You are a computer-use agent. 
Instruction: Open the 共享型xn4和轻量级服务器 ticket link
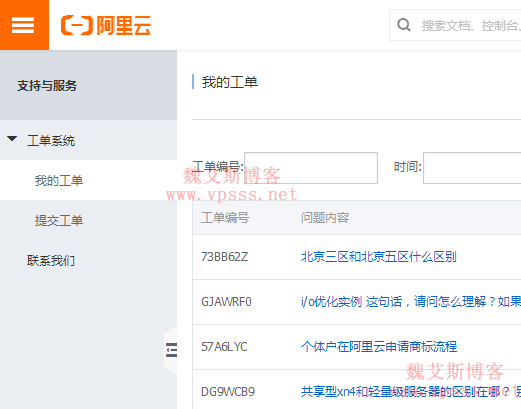click(x=411, y=392)
